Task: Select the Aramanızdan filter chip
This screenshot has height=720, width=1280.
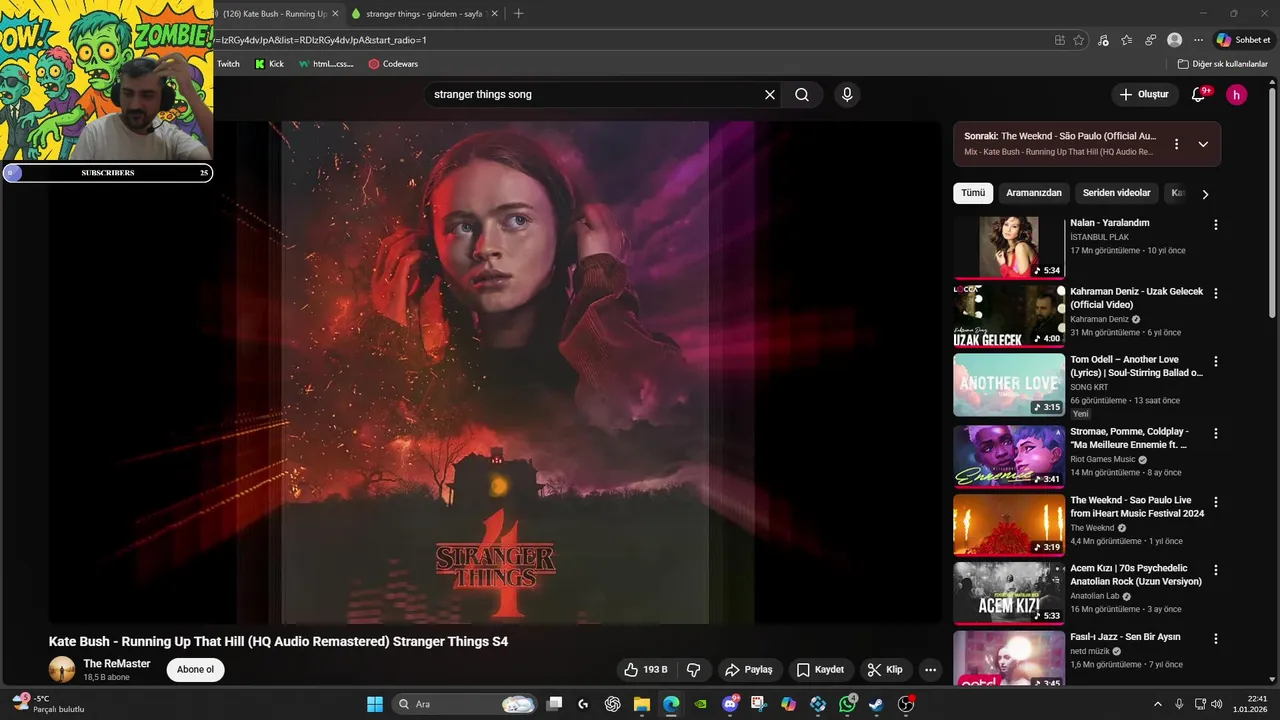Action: click(x=1034, y=193)
